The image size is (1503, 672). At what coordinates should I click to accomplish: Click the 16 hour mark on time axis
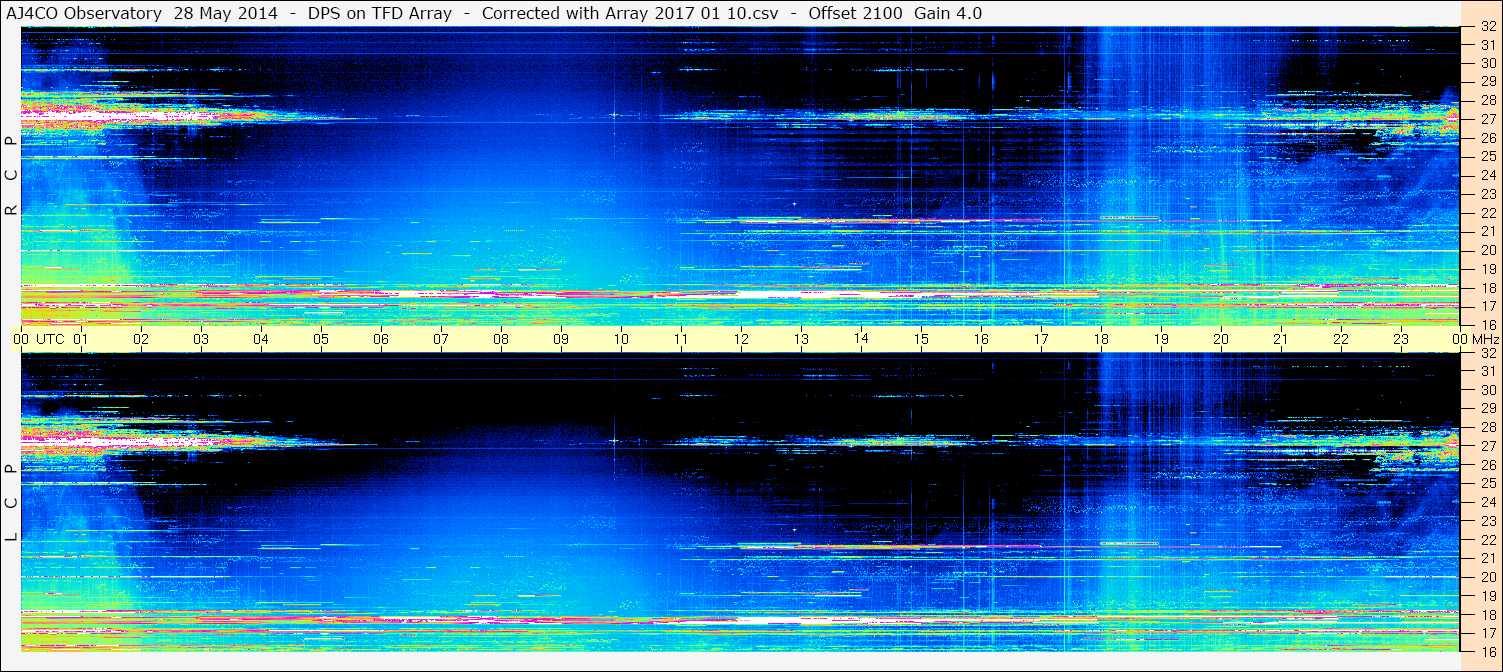click(981, 339)
